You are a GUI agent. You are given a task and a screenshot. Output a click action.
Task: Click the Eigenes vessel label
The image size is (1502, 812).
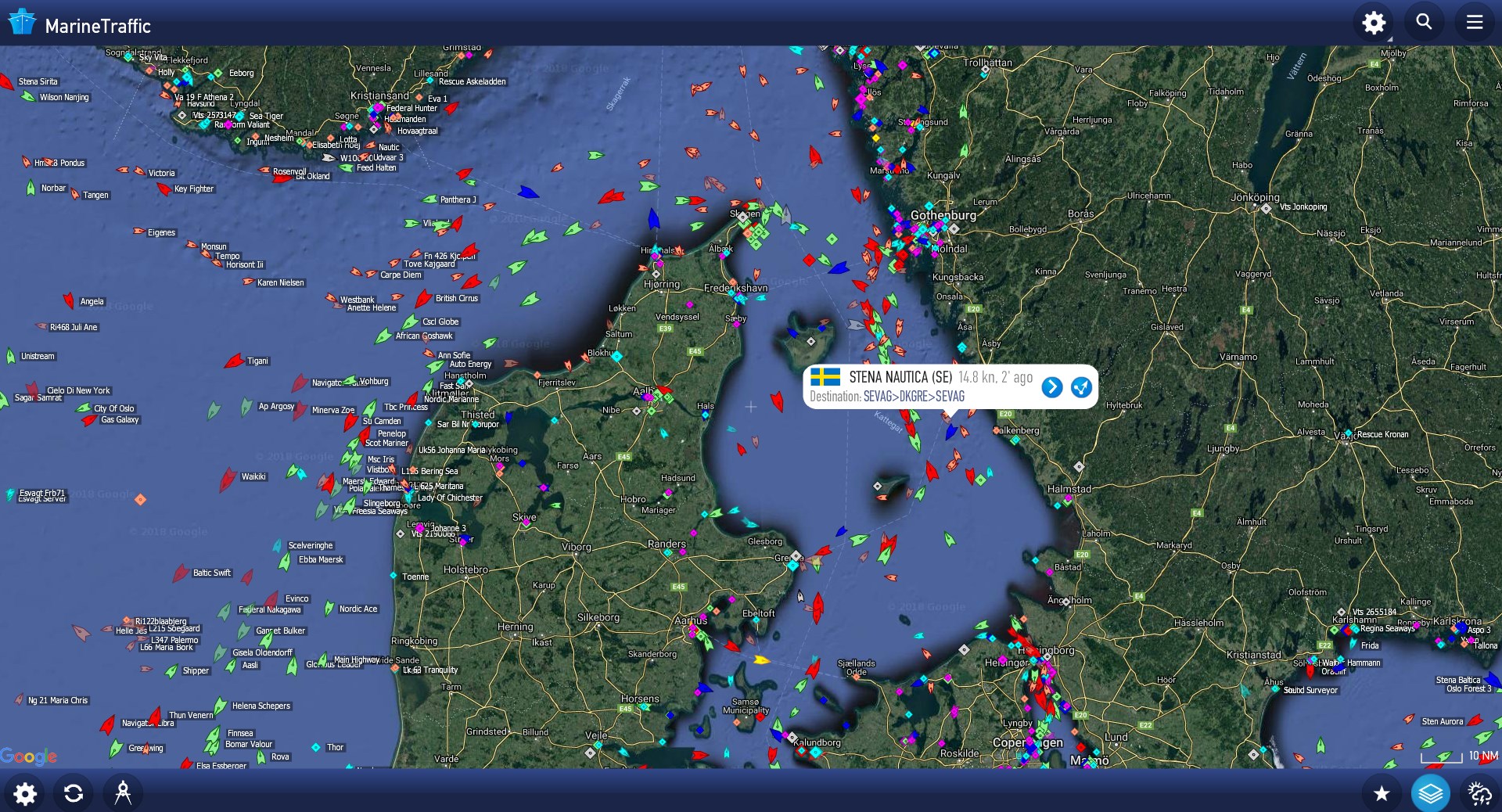tap(161, 233)
